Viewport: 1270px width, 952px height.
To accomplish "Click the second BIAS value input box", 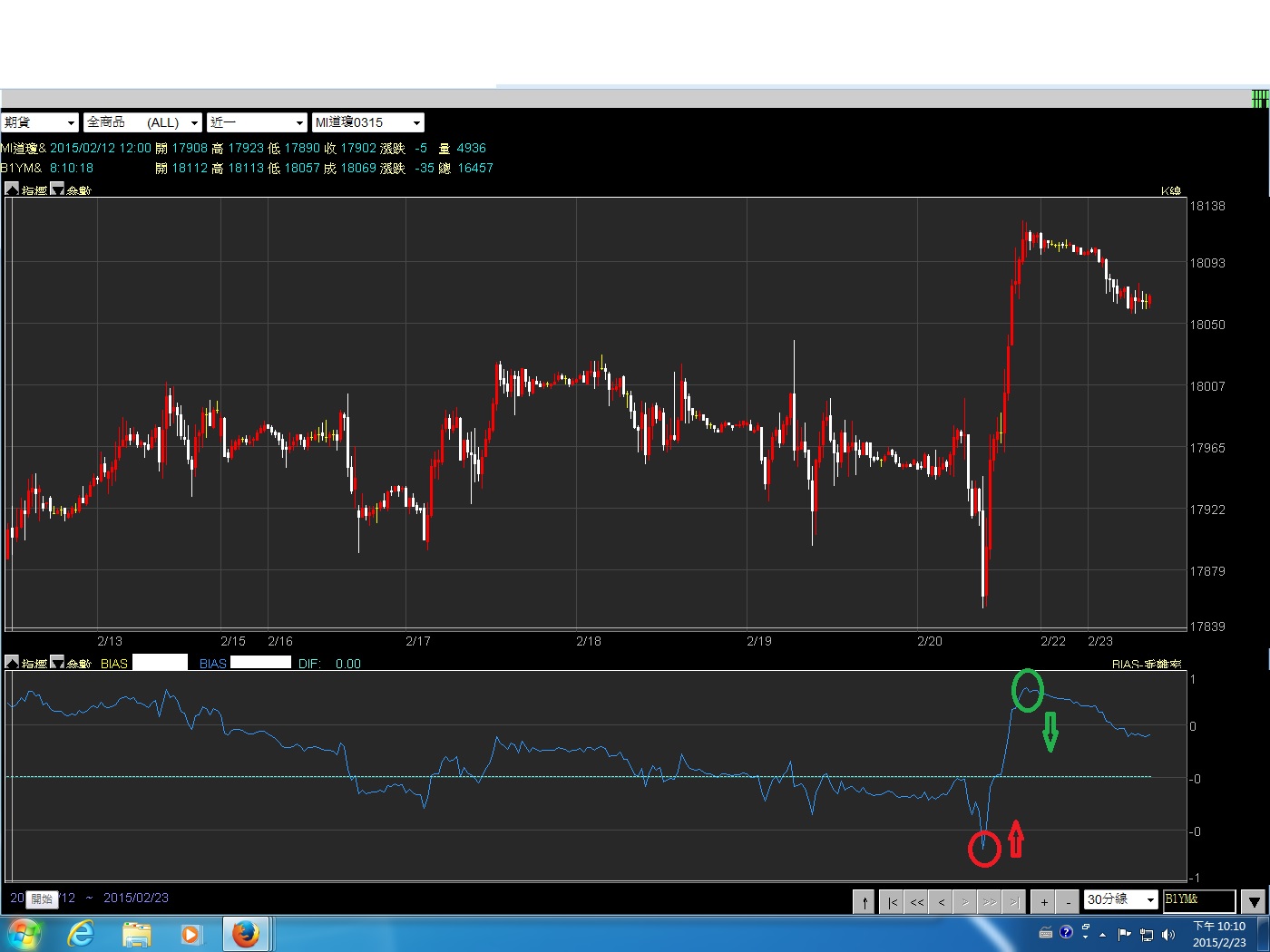I will click(x=261, y=663).
